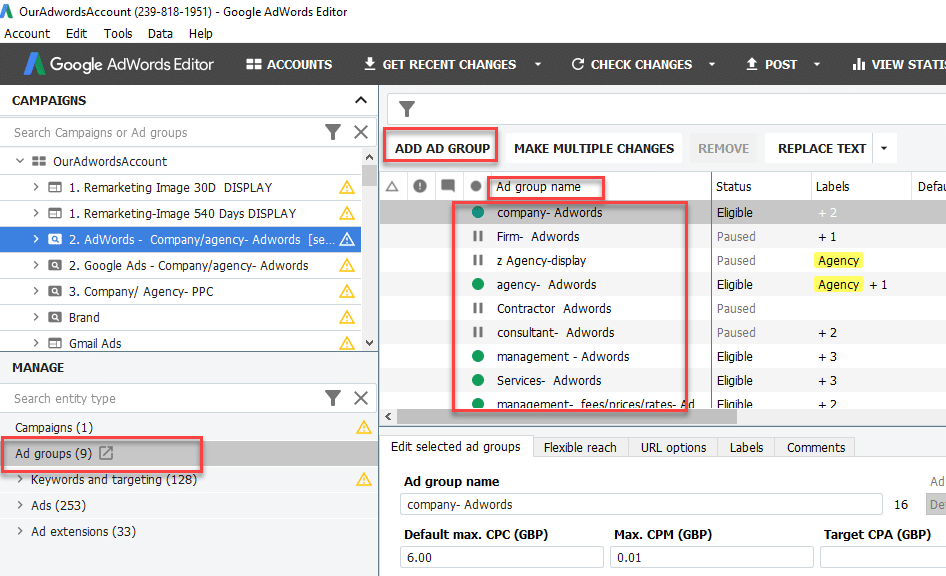Collapse the CAMPAIGNS panel with its chevron
The width and height of the screenshot is (946, 576).
point(360,100)
